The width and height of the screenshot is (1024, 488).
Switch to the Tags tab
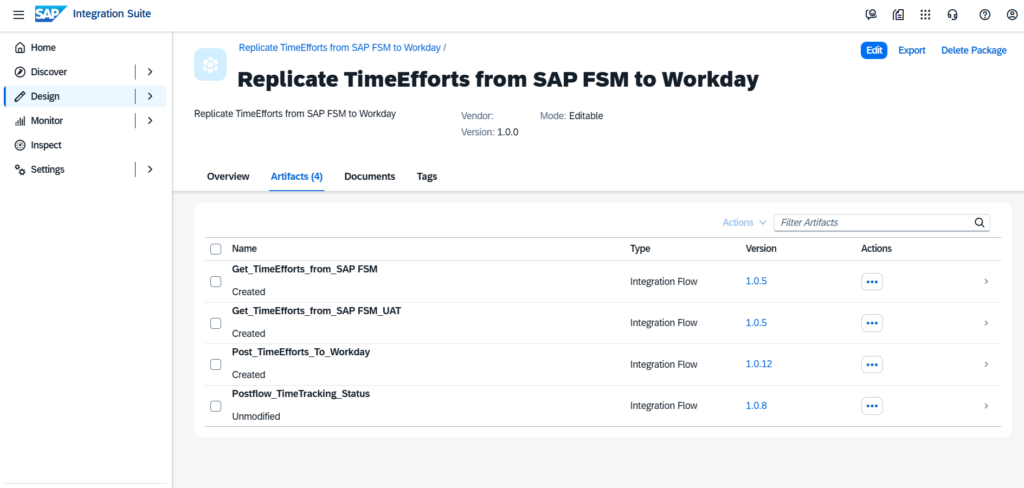(427, 176)
